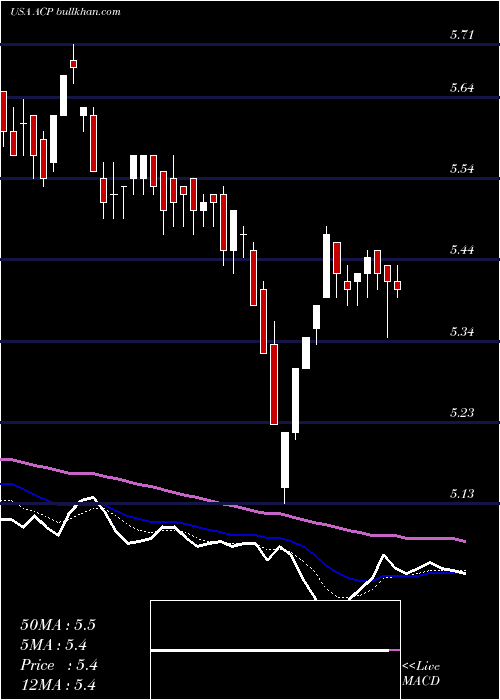Click the USA ACP bullkhan.com title
500x700 pixels.
[x=65, y=11]
